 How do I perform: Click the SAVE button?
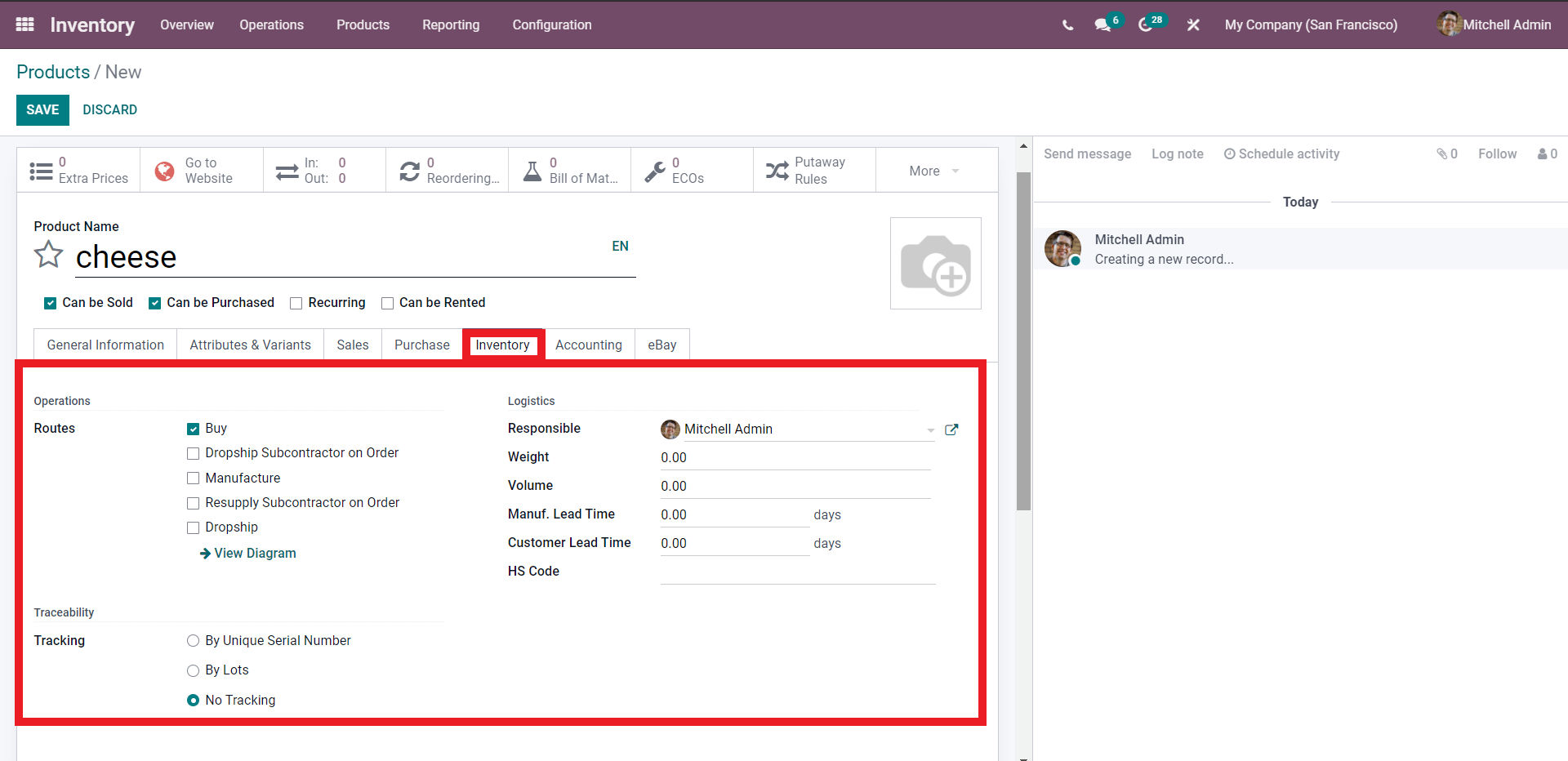click(42, 109)
